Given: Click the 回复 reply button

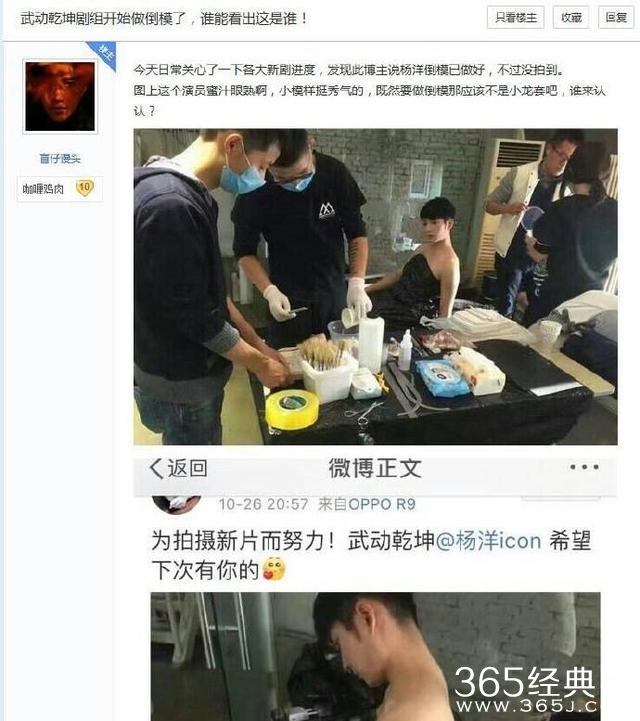Looking at the screenshot, I should [616, 17].
